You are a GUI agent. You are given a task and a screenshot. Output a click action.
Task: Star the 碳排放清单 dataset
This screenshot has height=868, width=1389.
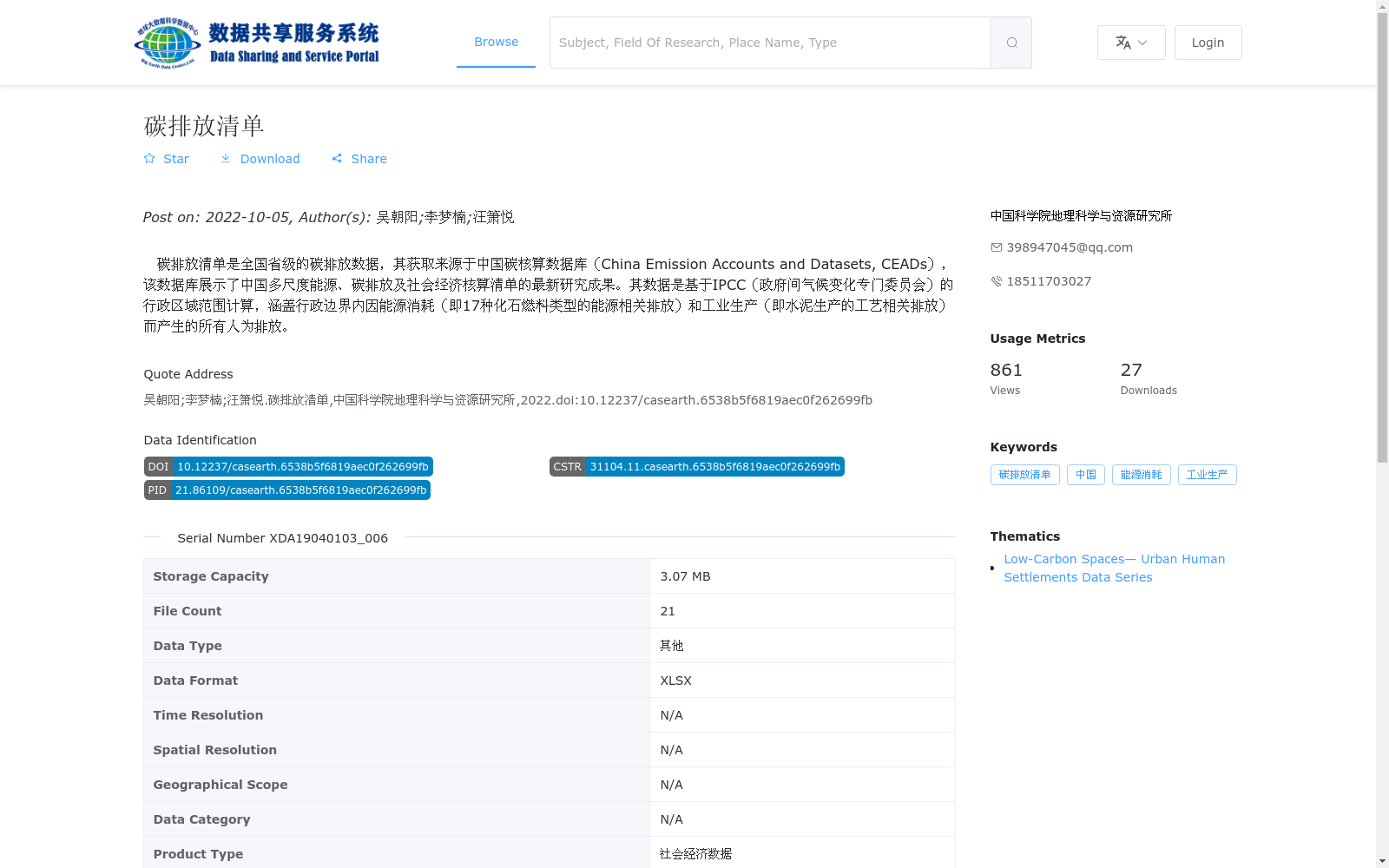tap(166, 159)
